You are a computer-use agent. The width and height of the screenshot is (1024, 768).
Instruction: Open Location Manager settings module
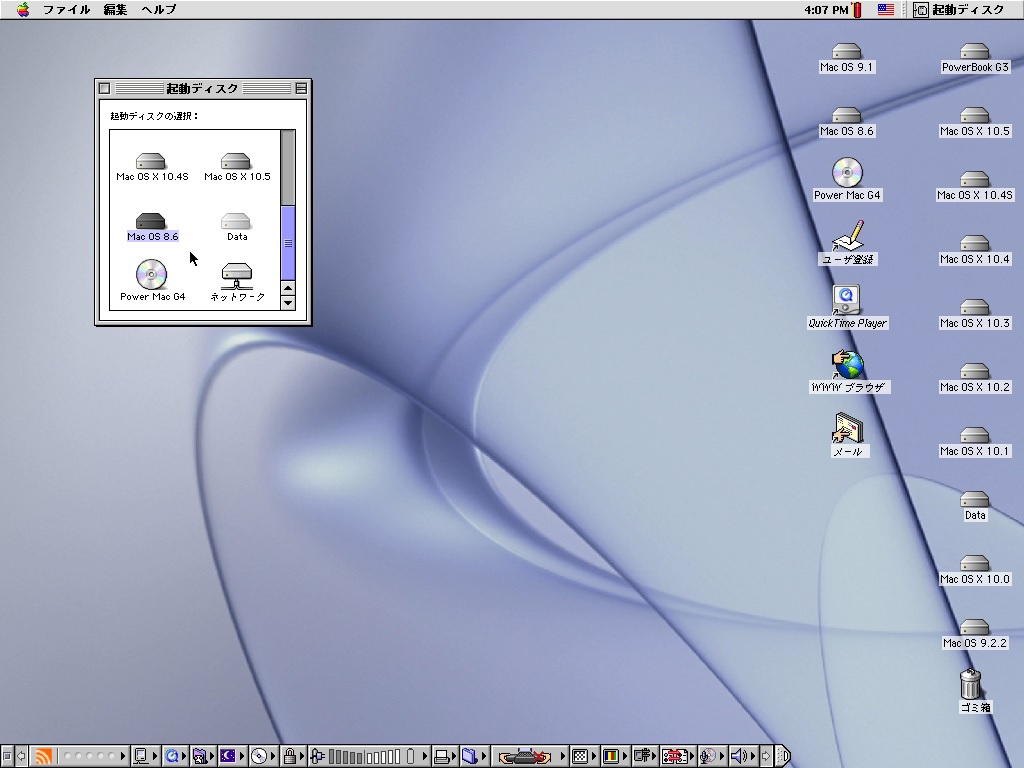click(x=678, y=756)
